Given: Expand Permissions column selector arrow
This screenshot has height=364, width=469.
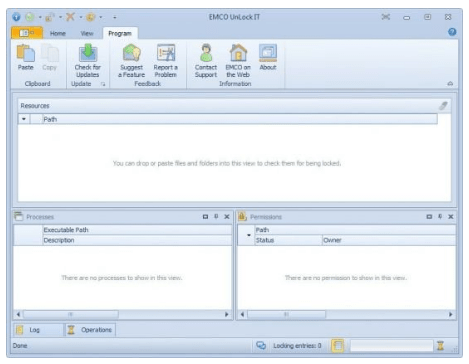Looking at the screenshot, I should pos(248,235).
